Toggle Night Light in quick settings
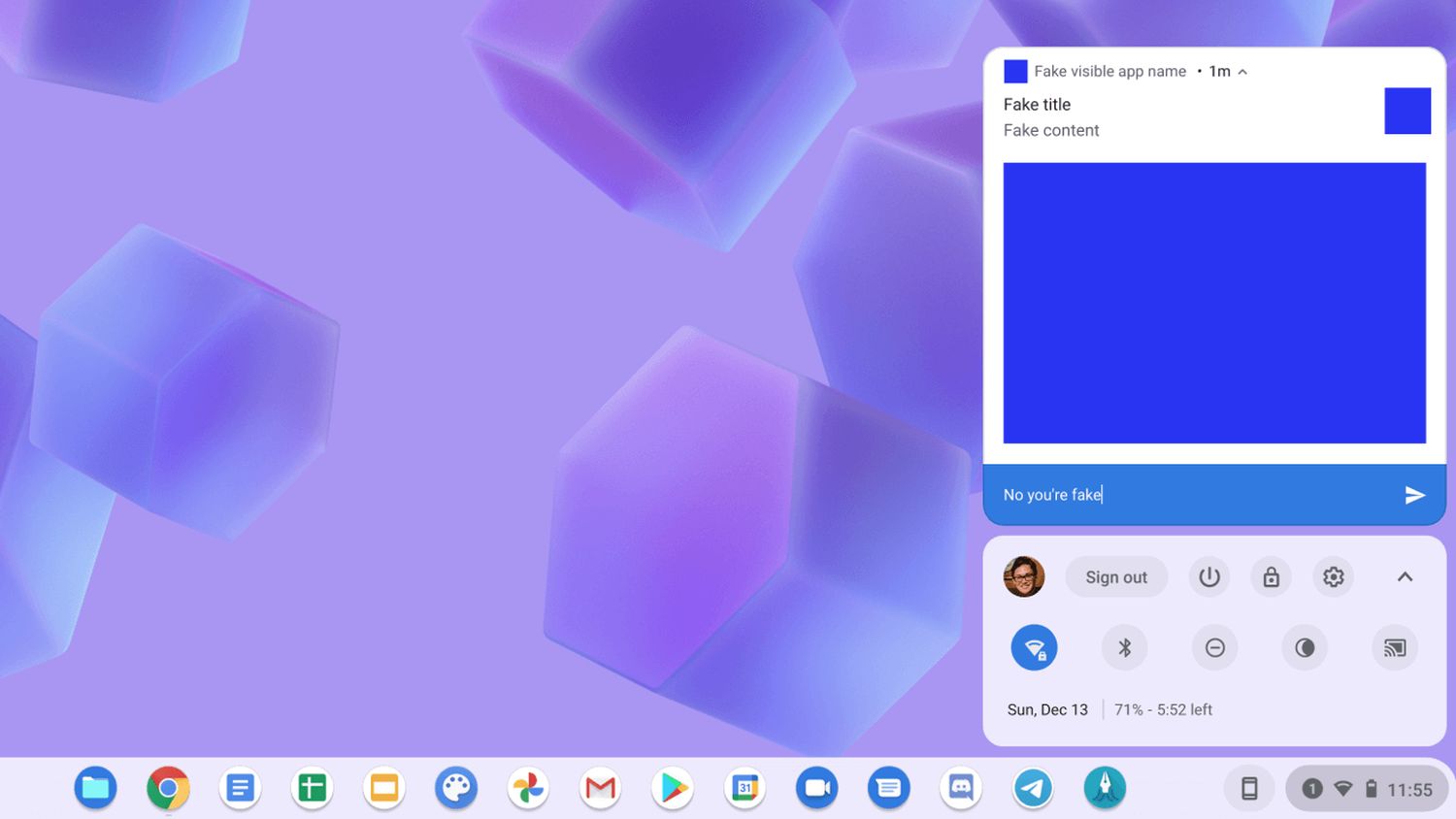Image resolution: width=1456 pixels, height=819 pixels. (x=1305, y=647)
